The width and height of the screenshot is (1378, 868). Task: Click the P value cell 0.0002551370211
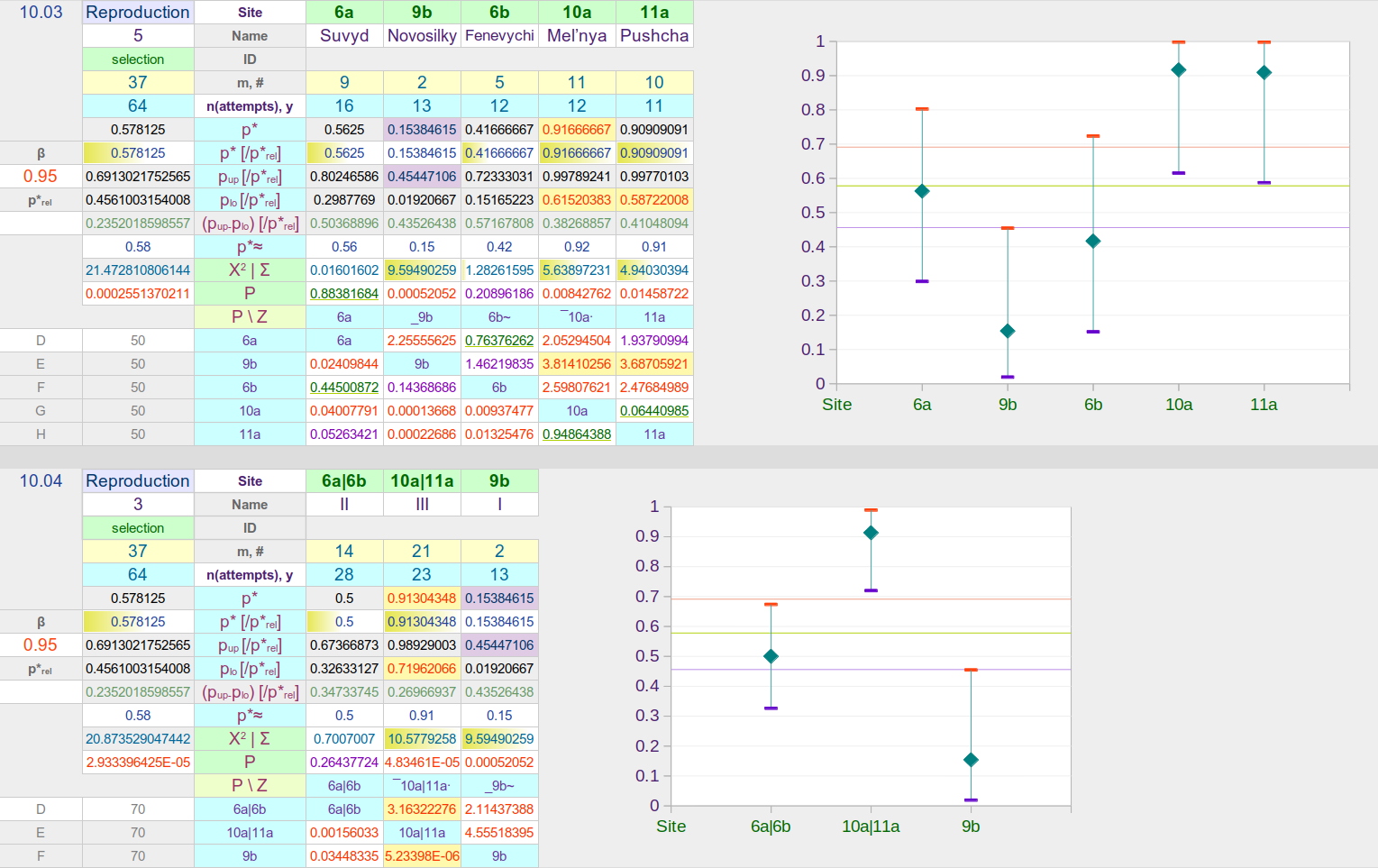pos(138,294)
